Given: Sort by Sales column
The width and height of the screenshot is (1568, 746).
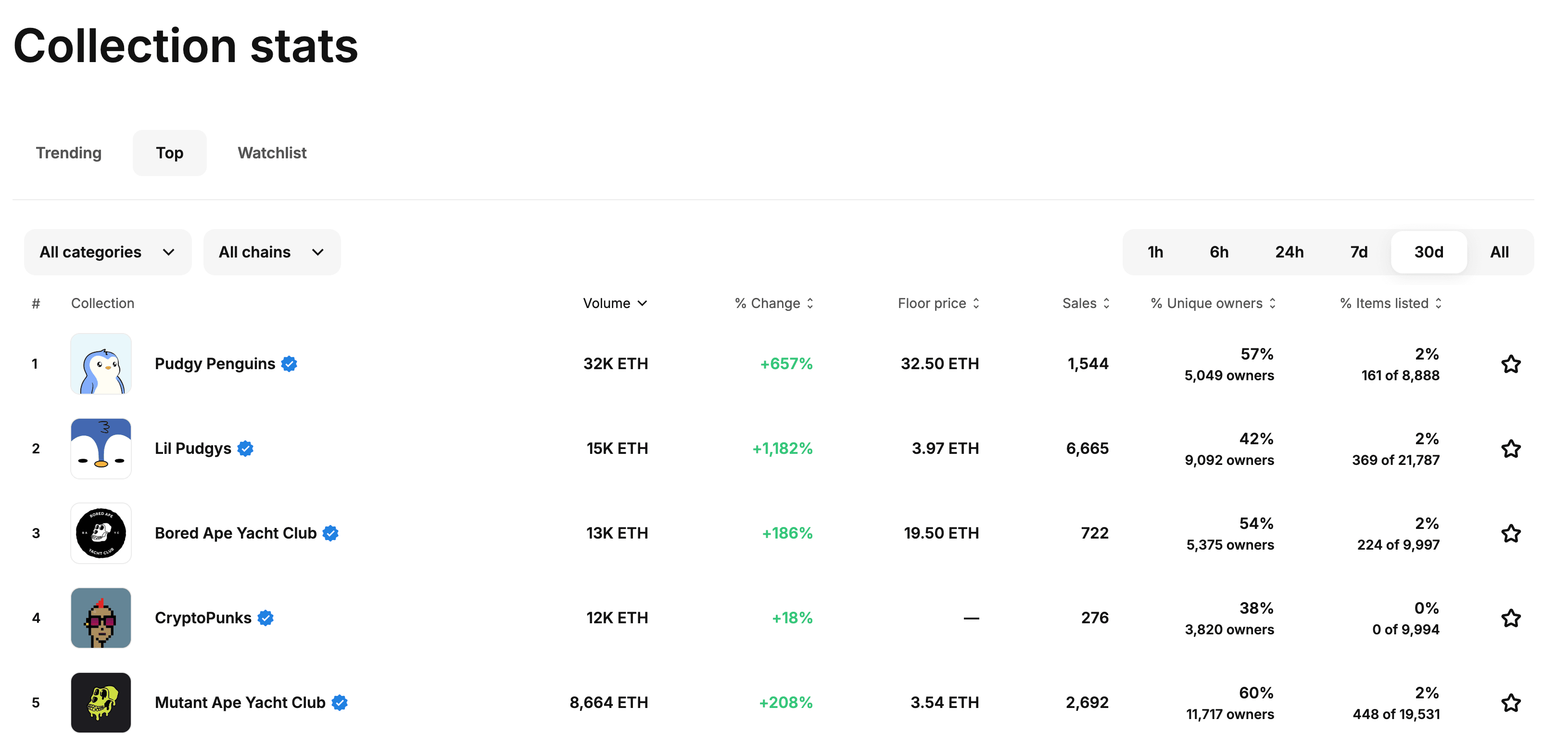Looking at the screenshot, I should (x=1086, y=303).
